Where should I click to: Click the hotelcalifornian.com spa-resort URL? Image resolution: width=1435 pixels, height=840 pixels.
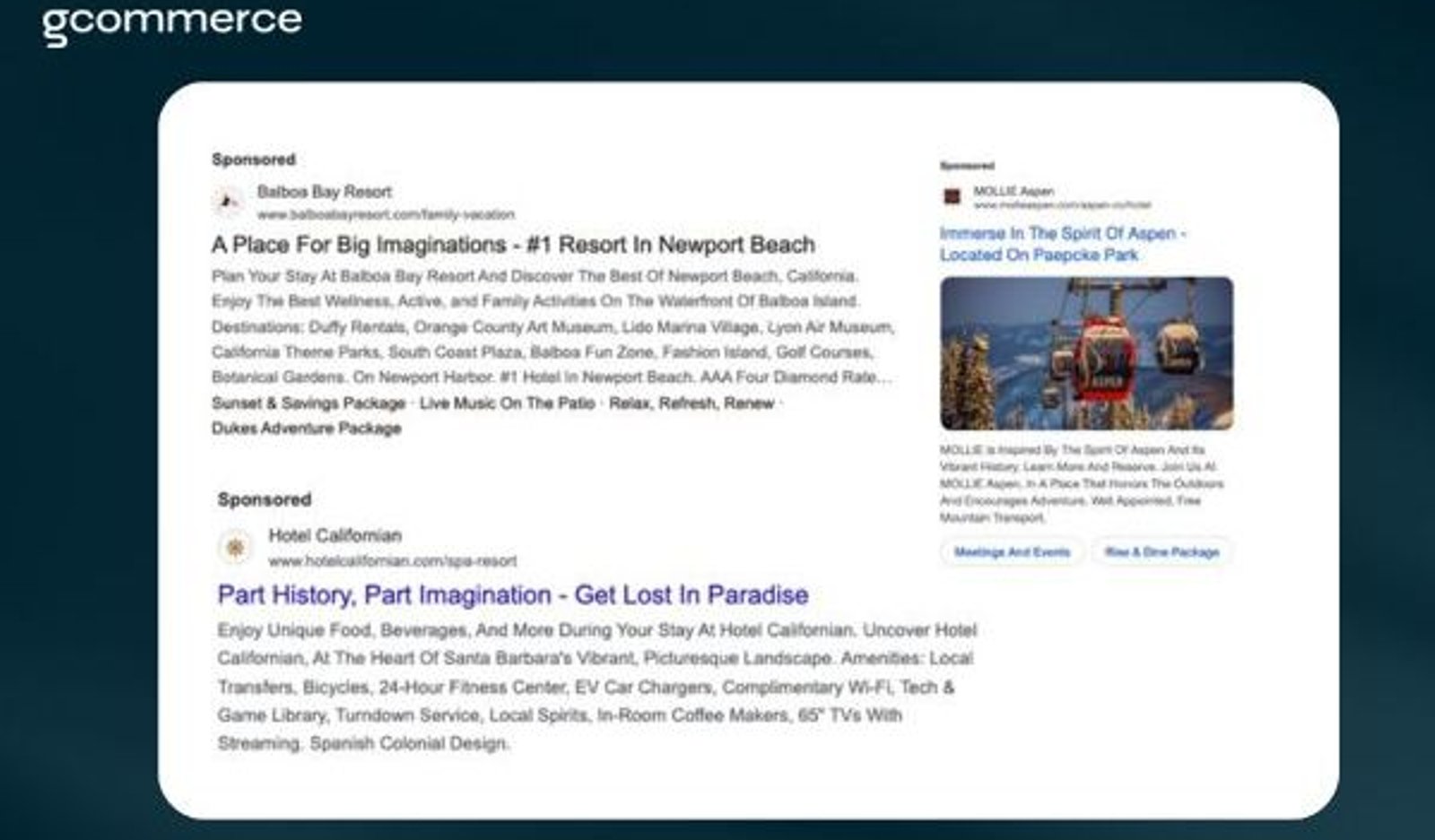pyautogui.click(x=393, y=561)
